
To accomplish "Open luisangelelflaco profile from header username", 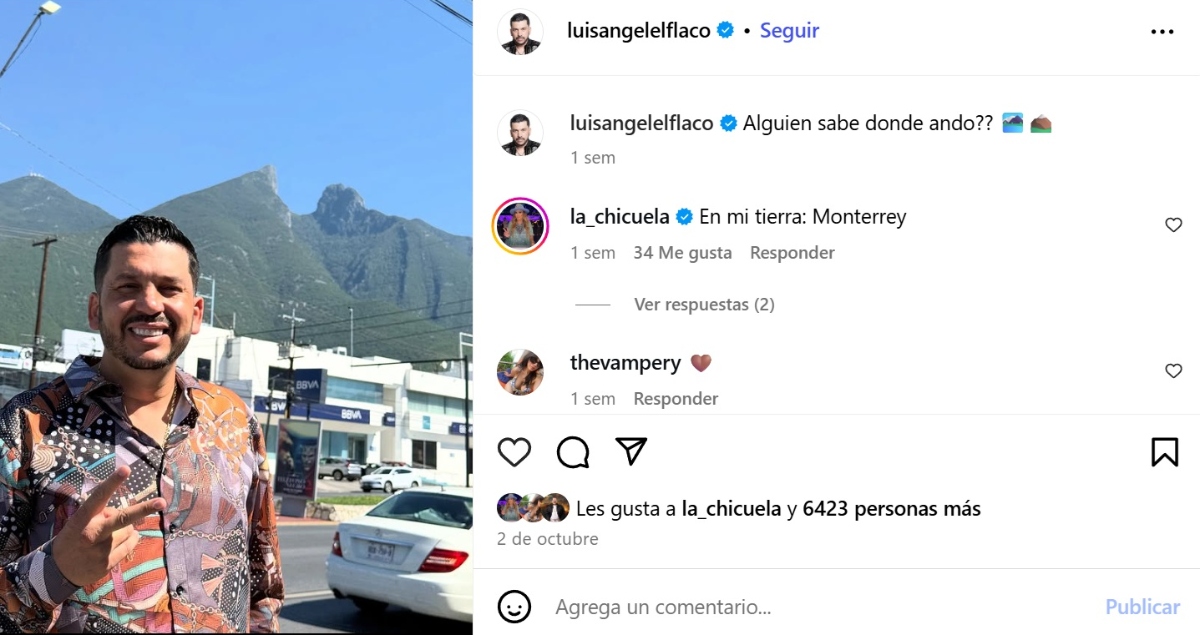I will point(638,30).
